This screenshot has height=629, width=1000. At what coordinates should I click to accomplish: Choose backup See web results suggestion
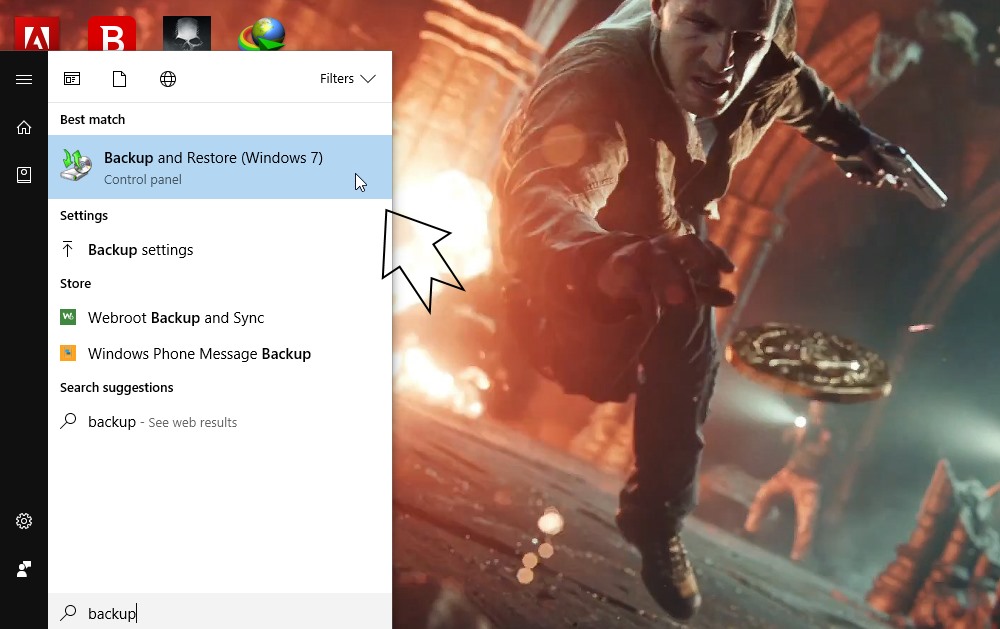coord(220,422)
